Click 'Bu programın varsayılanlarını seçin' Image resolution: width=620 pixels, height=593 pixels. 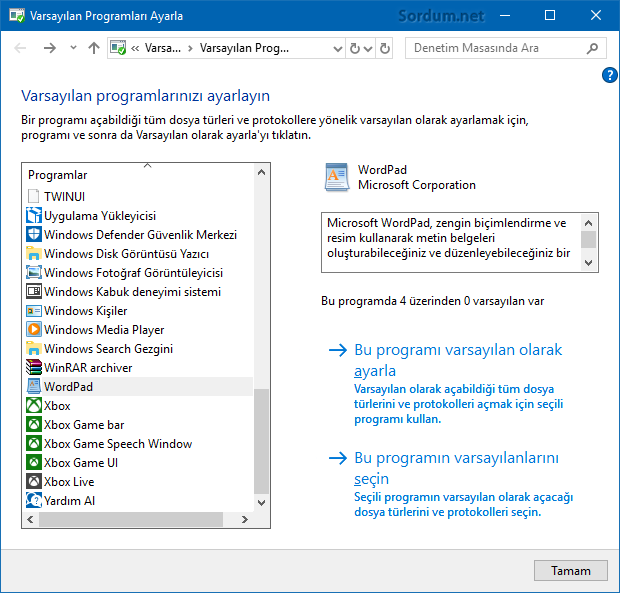coord(456,468)
